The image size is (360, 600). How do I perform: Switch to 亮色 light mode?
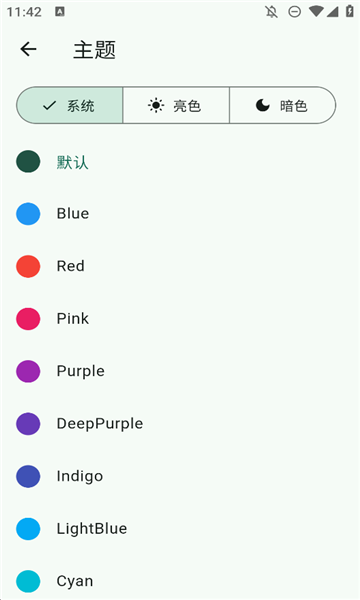tap(176, 105)
